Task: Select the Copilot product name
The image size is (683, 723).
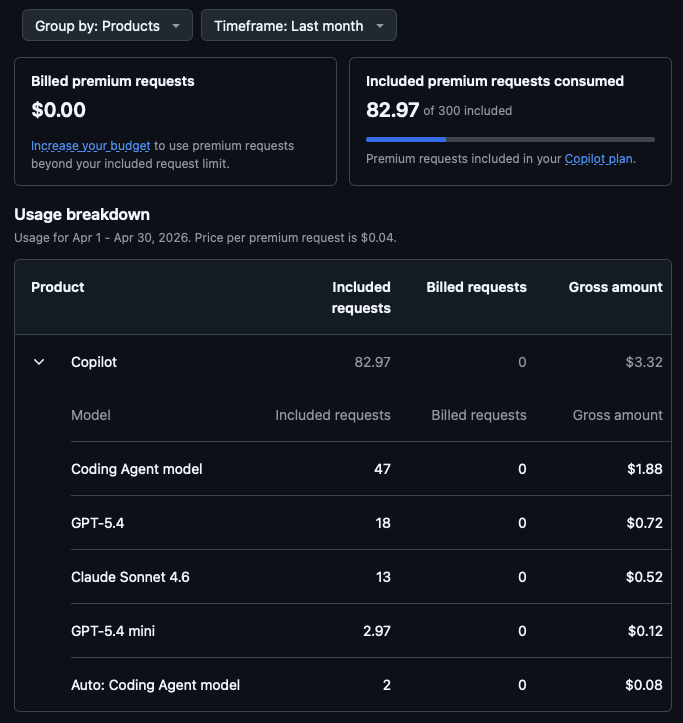Action: (x=94, y=362)
